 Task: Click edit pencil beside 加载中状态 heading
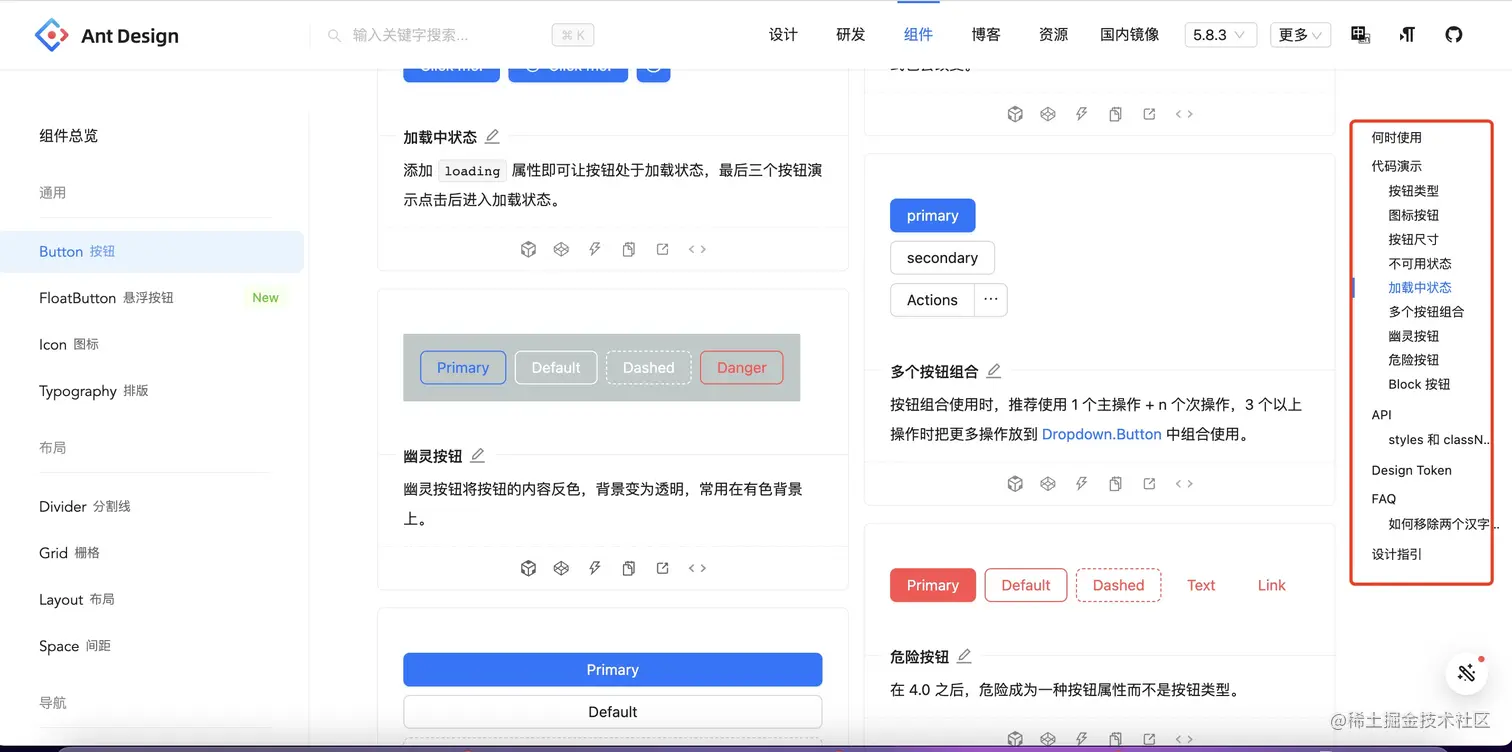click(x=492, y=137)
